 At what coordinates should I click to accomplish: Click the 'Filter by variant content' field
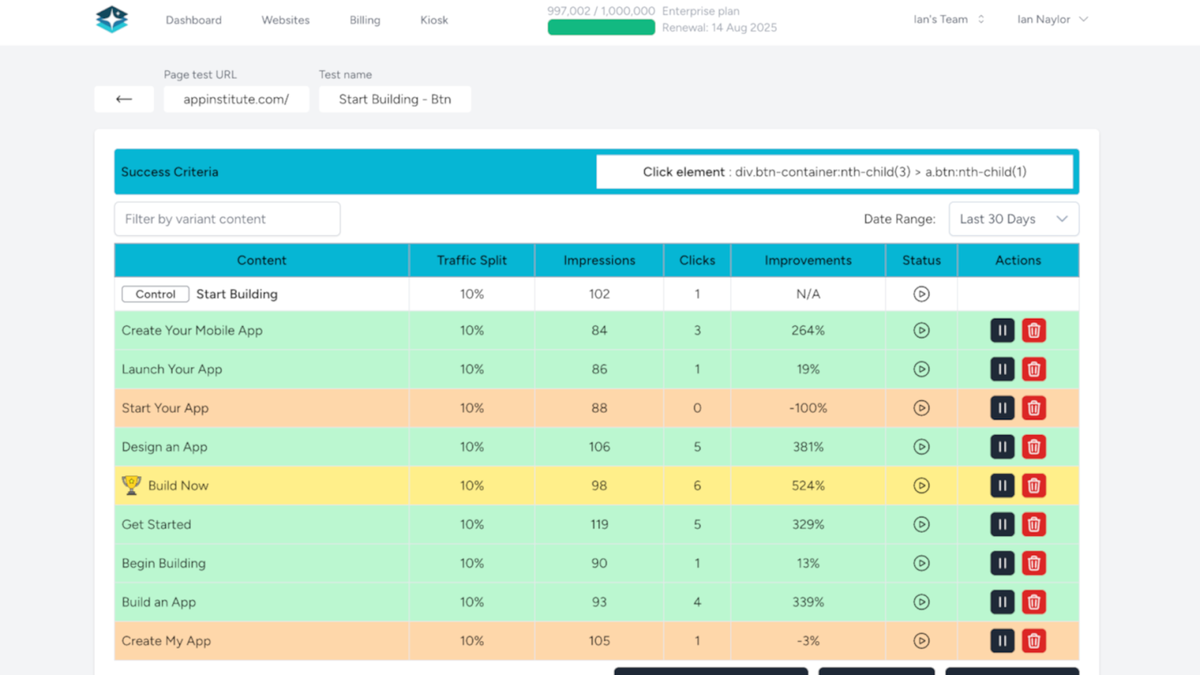tap(227, 218)
